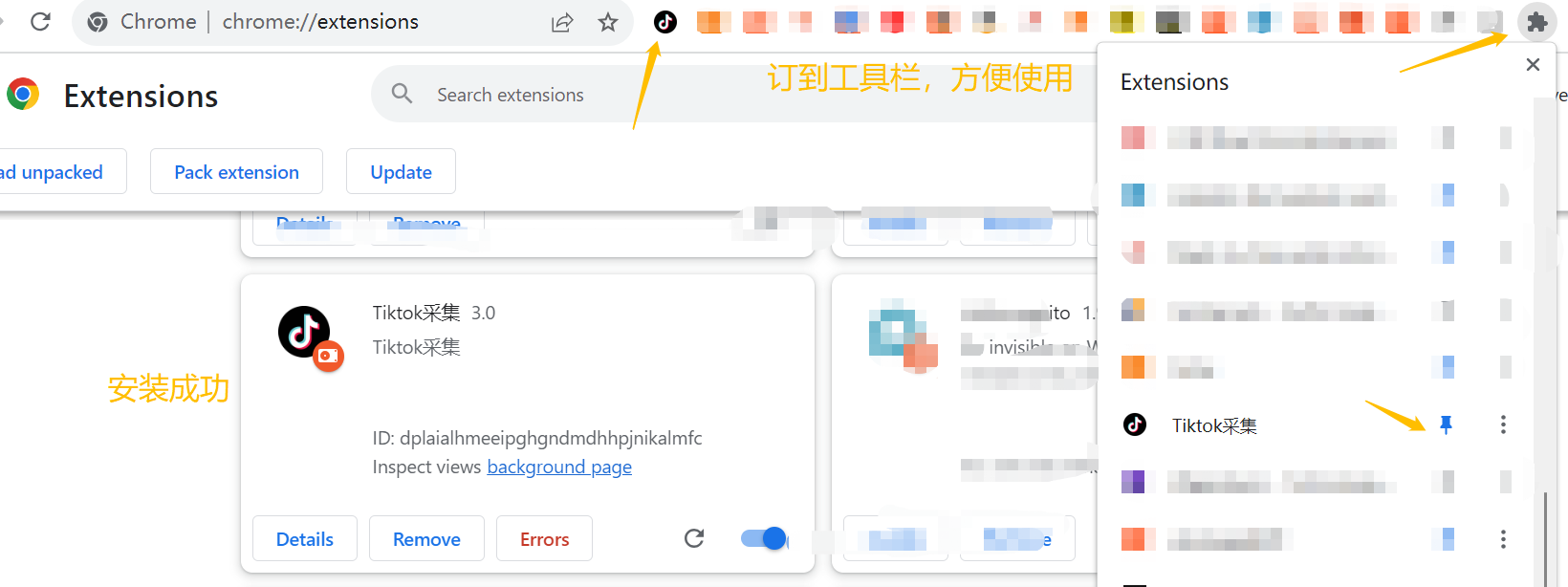Bookmark this tab with the star icon
Viewport: 1568px width, 587px height.
[608, 22]
